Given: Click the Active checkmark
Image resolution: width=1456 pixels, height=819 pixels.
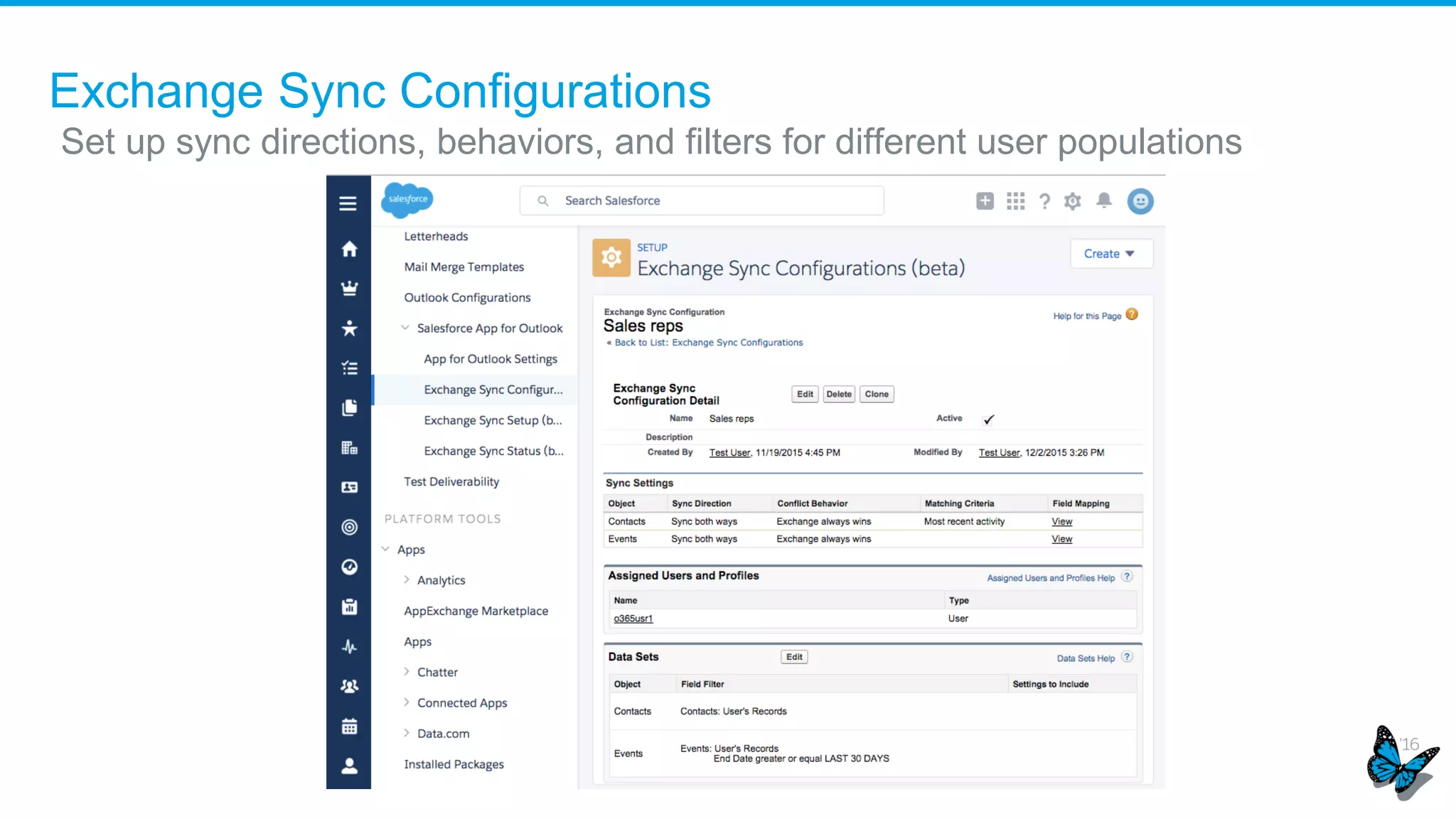Looking at the screenshot, I should [x=988, y=419].
